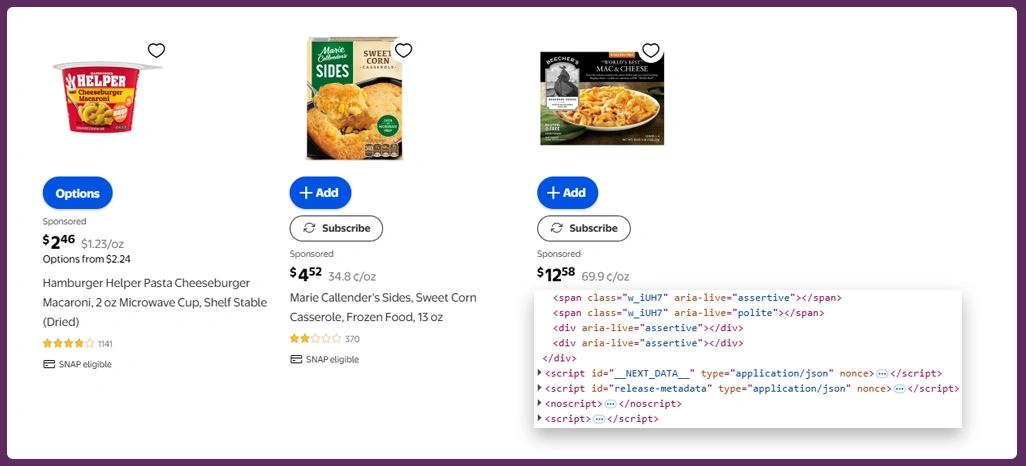The height and width of the screenshot is (466, 1026).
Task: Favorite the Hamburger Helper product with heart
Action: [x=156, y=51]
